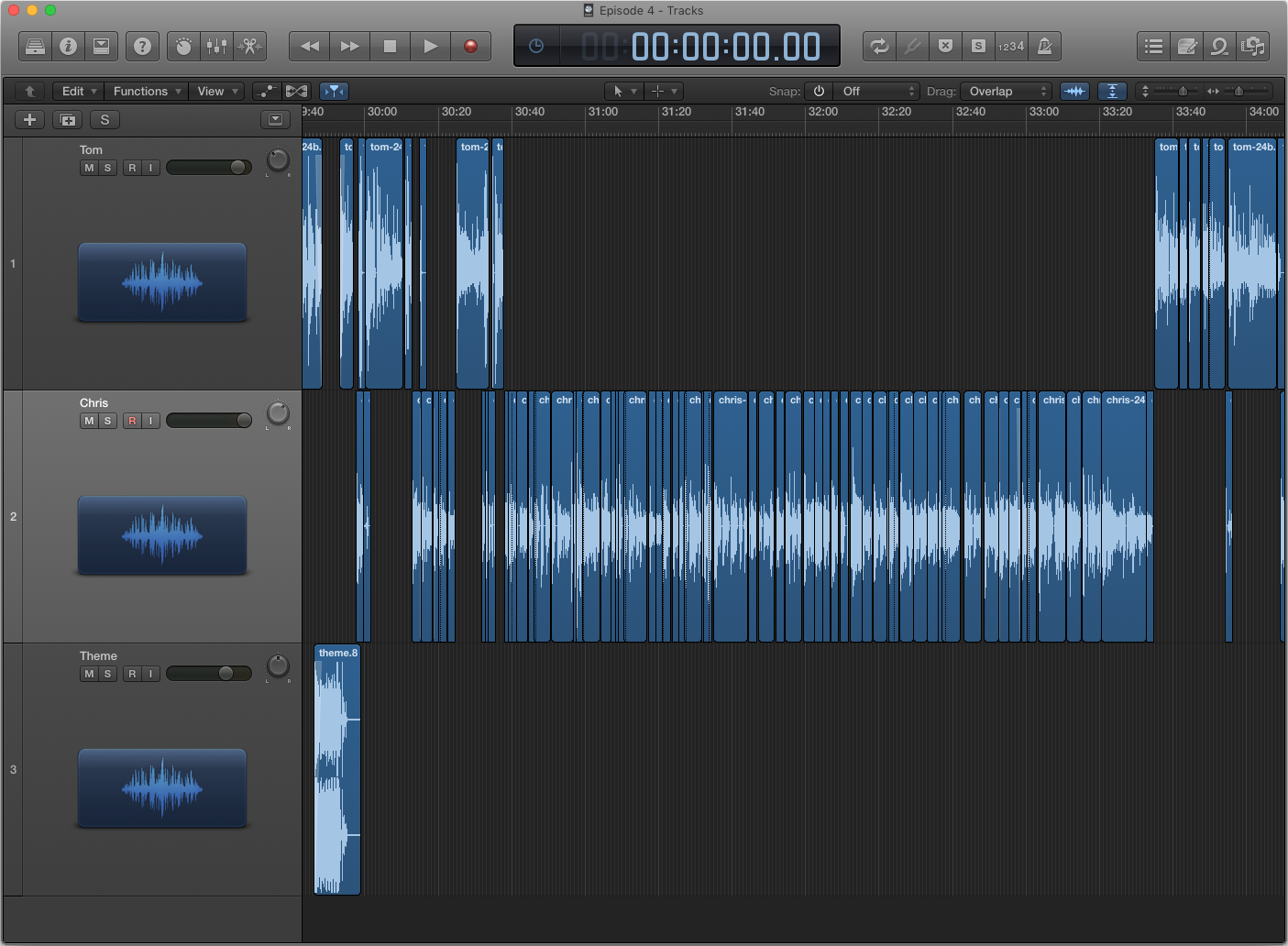The image size is (1288, 946).
Task: Open the Snap value dropdown showing Off
Action: coord(875,91)
